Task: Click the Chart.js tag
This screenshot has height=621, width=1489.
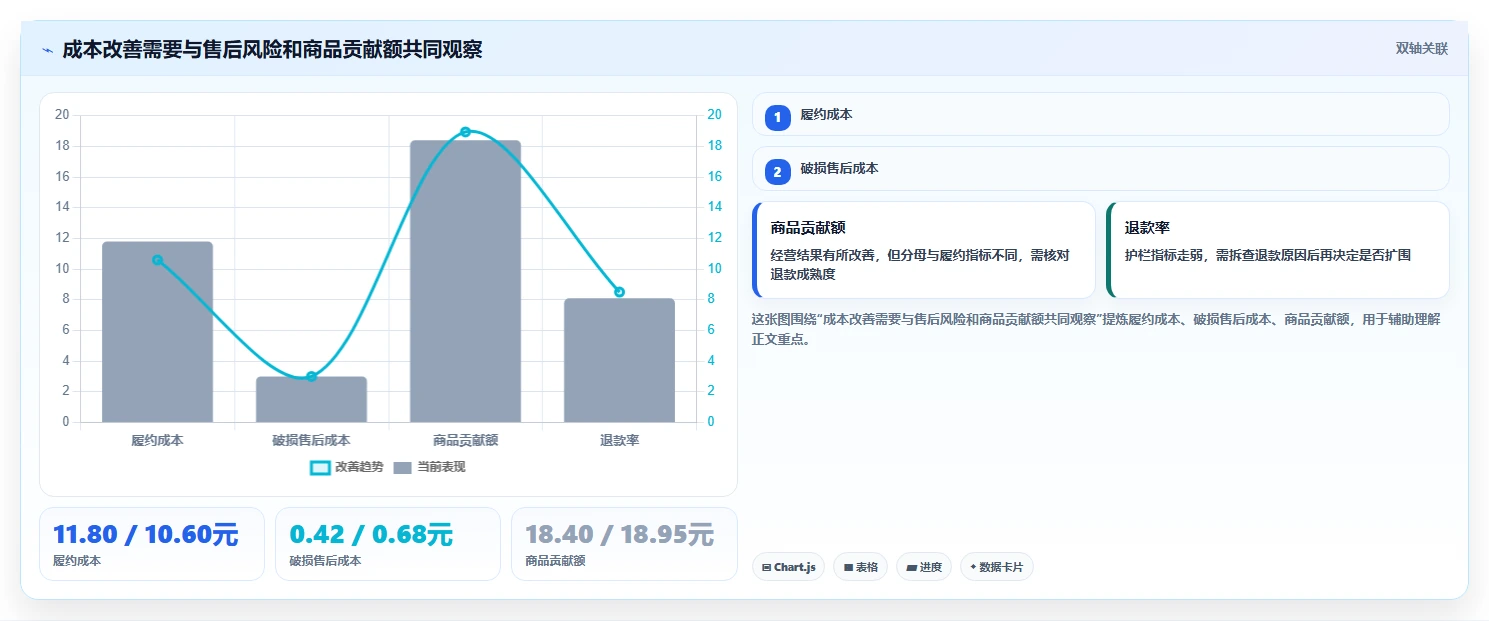Action: 788,567
